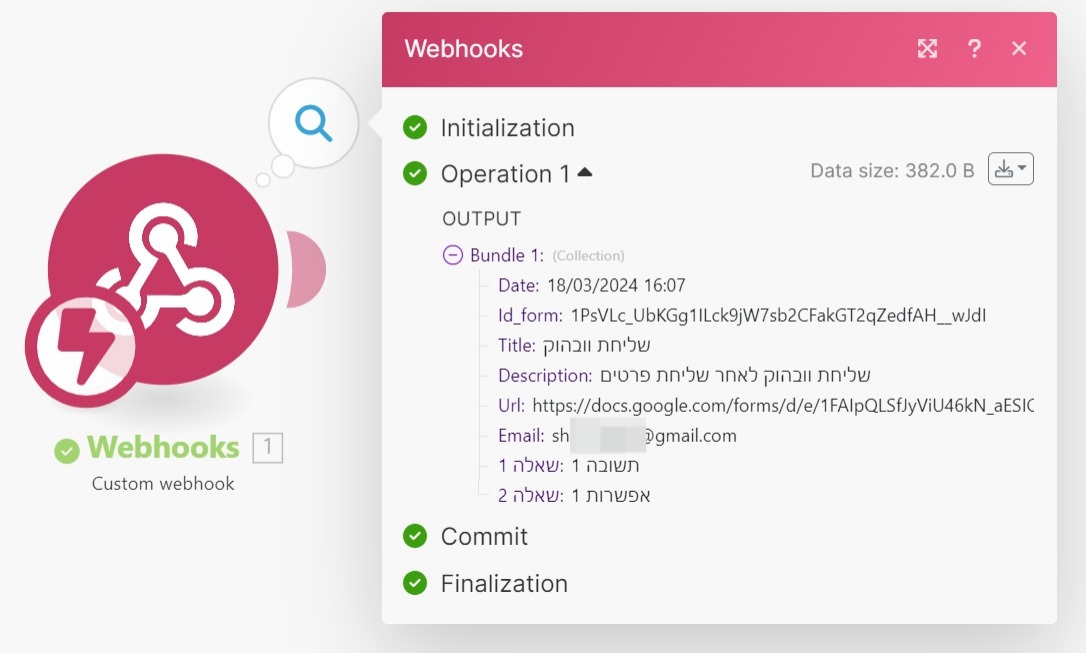Click the docs.google.com Url value
Viewport: 1086px width, 653px height.
(783, 406)
